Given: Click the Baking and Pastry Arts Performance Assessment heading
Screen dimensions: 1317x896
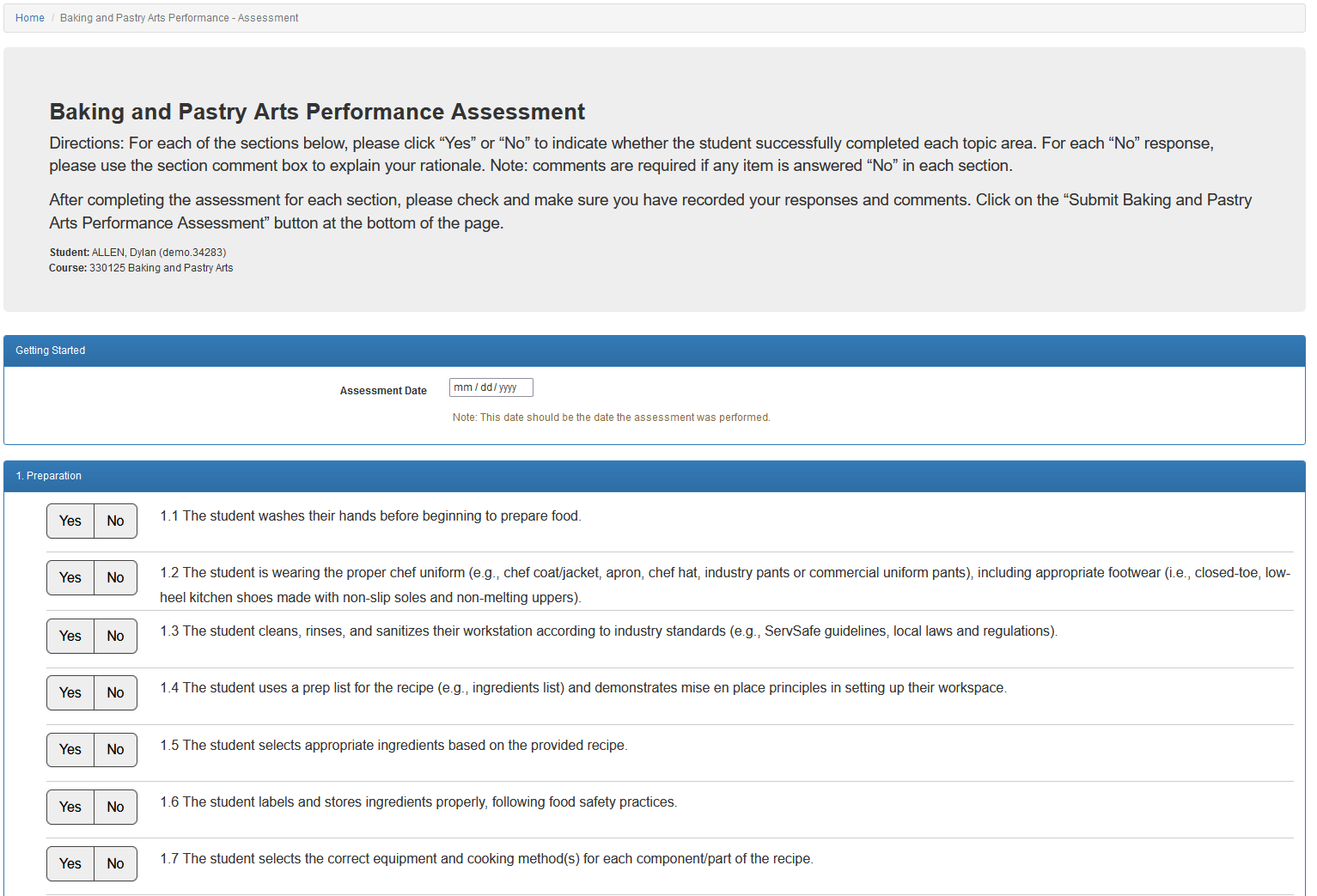Looking at the screenshot, I should 317,112.
